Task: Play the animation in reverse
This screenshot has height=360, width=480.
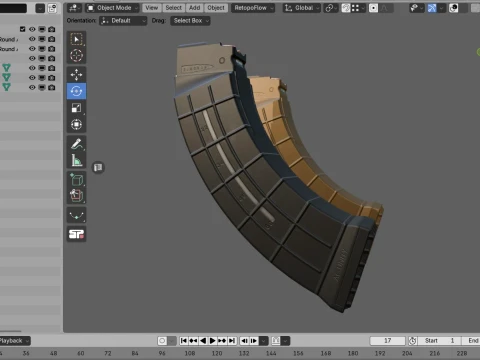Action: point(203,341)
